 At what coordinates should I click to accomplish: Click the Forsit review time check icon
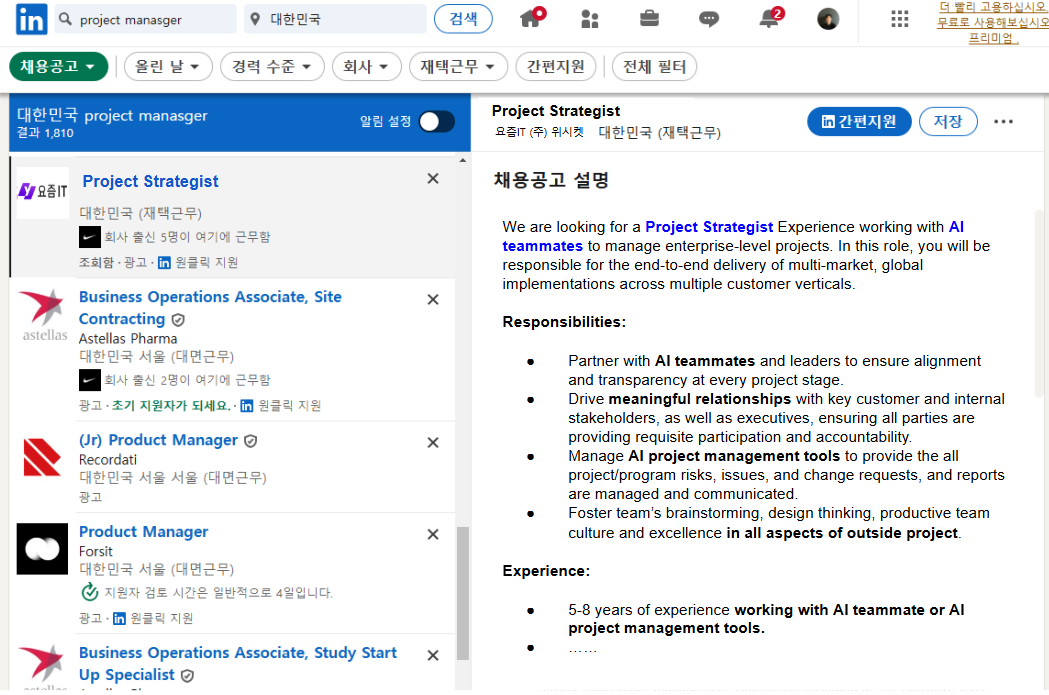pos(90,592)
